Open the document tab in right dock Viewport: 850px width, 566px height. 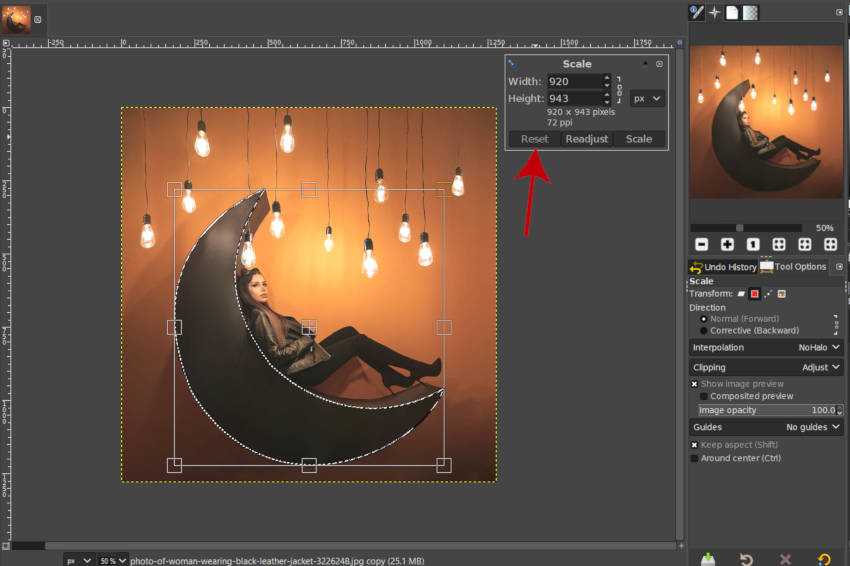pos(732,12)
